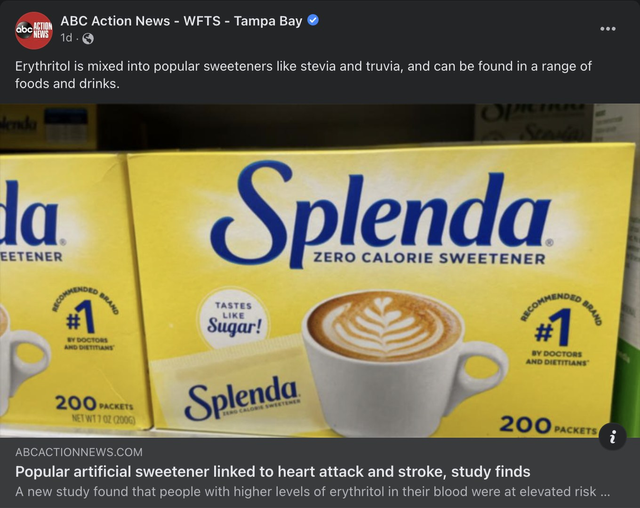Click the post caption about erythritol
640x508 pixels.
pyautogui.click(x=303, y=75)
